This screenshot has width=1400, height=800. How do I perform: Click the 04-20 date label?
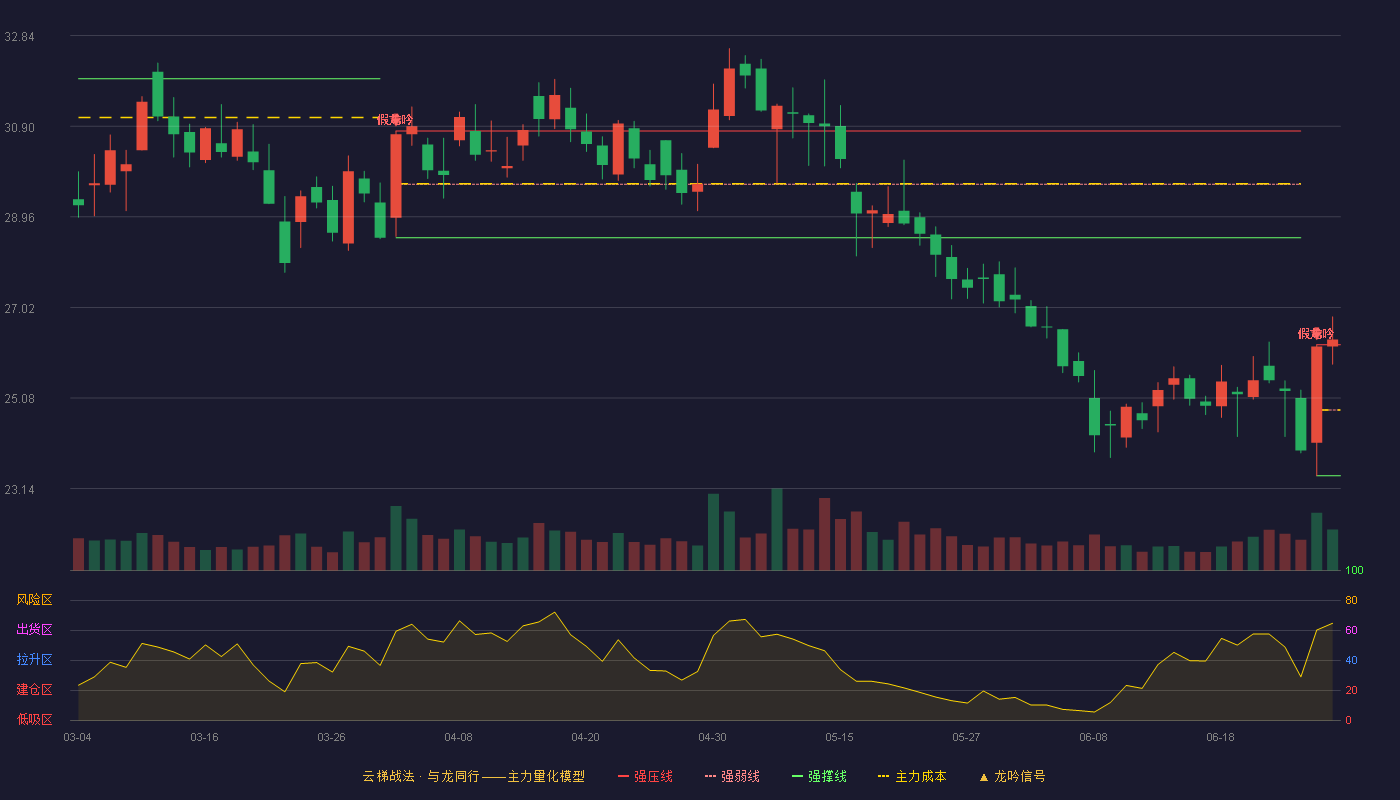click(585, 737)
